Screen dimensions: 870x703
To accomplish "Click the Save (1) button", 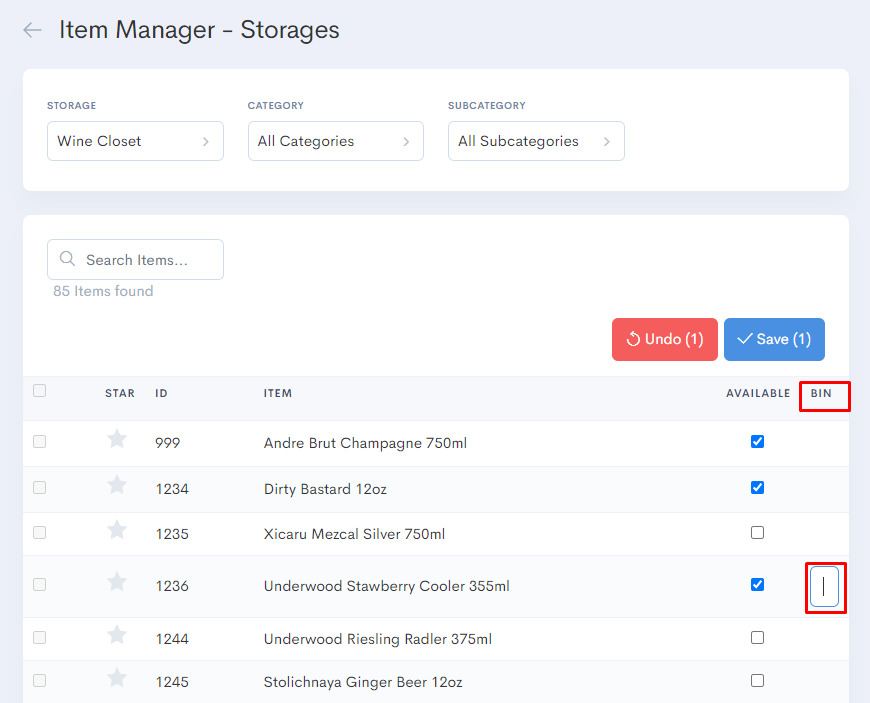I will tap(774, 339).
